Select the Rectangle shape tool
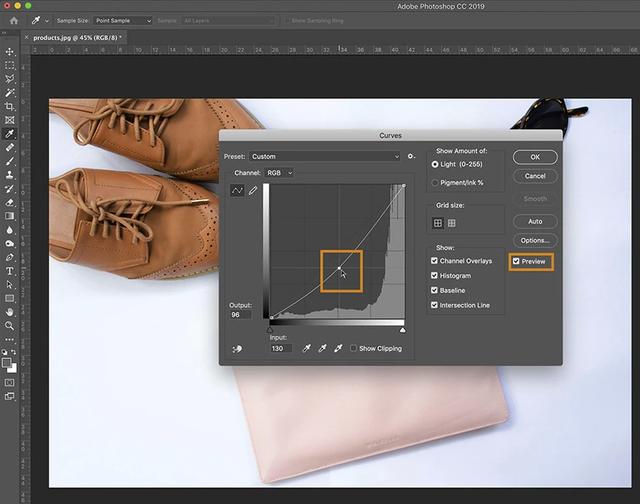Screen dimensions: 640x504 pyautogui.click(x=9, y=298)
